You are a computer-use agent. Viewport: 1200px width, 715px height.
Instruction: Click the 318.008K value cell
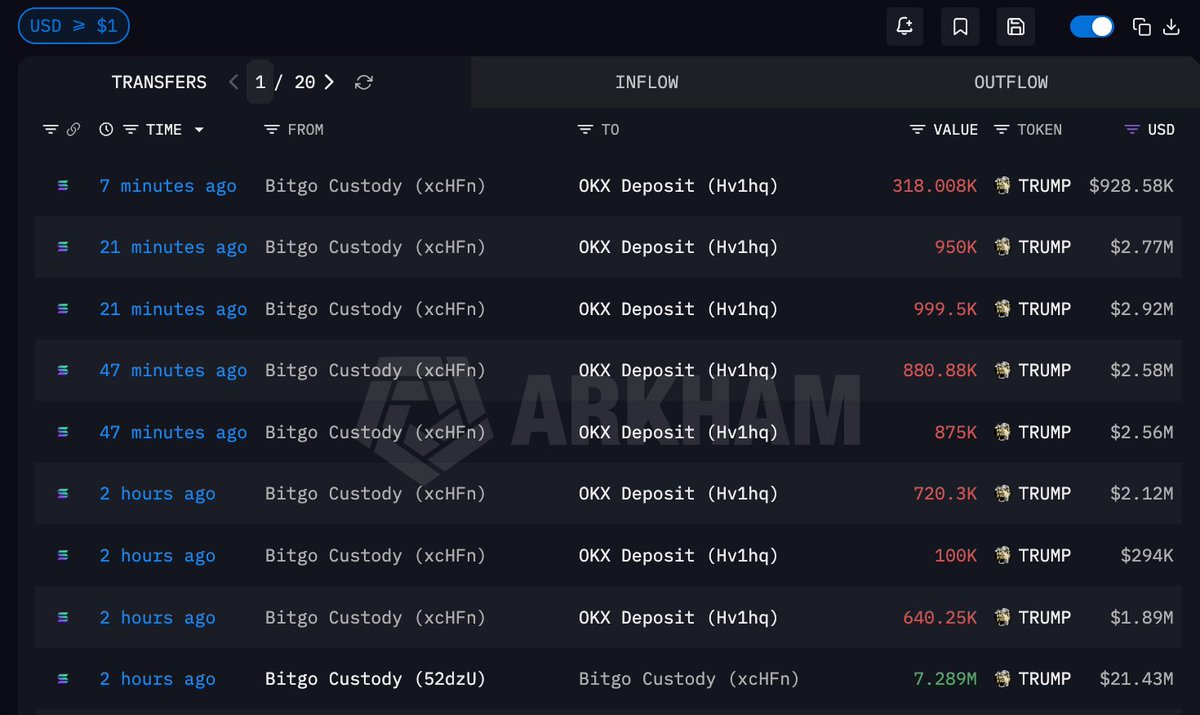(x=935, y=186)
